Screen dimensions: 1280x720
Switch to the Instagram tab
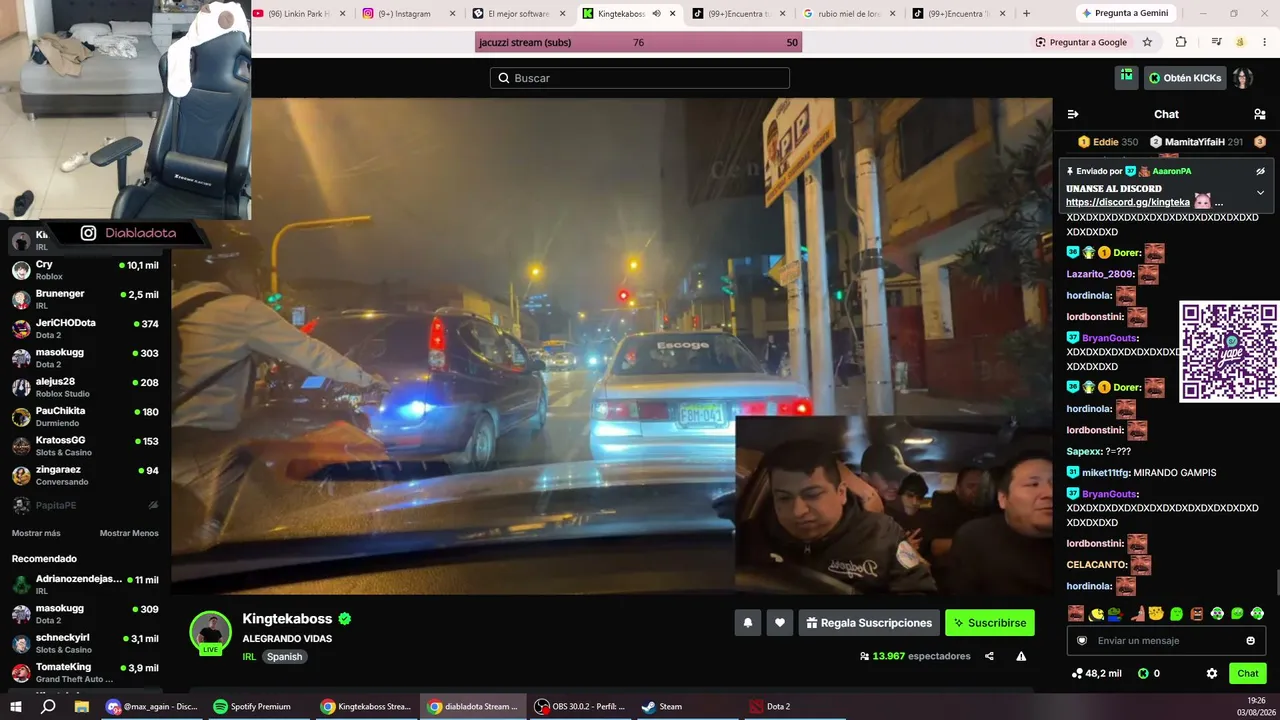[409, 14]
